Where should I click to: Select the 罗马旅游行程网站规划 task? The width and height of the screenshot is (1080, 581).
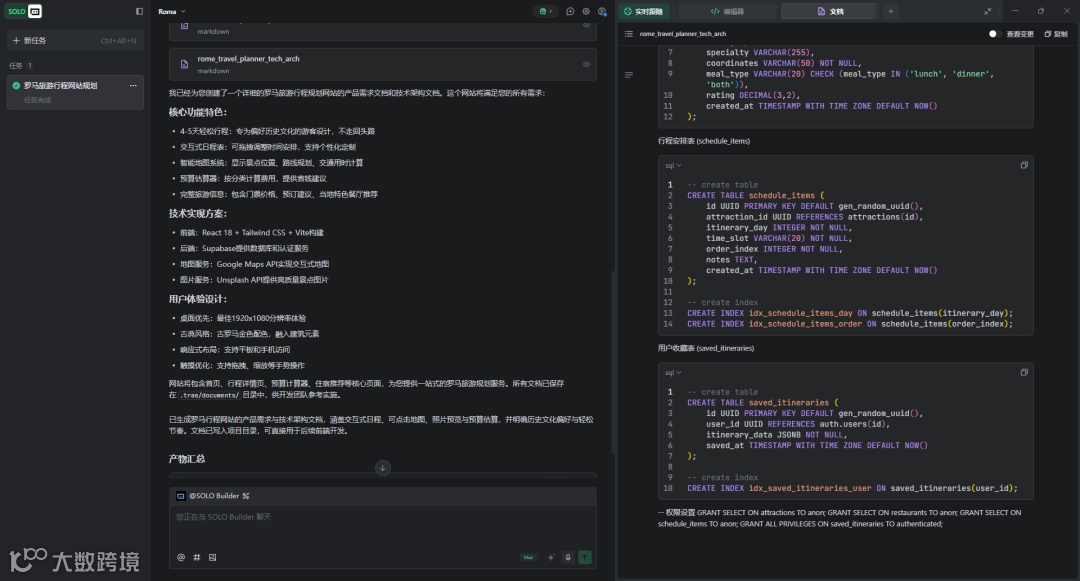75,92
